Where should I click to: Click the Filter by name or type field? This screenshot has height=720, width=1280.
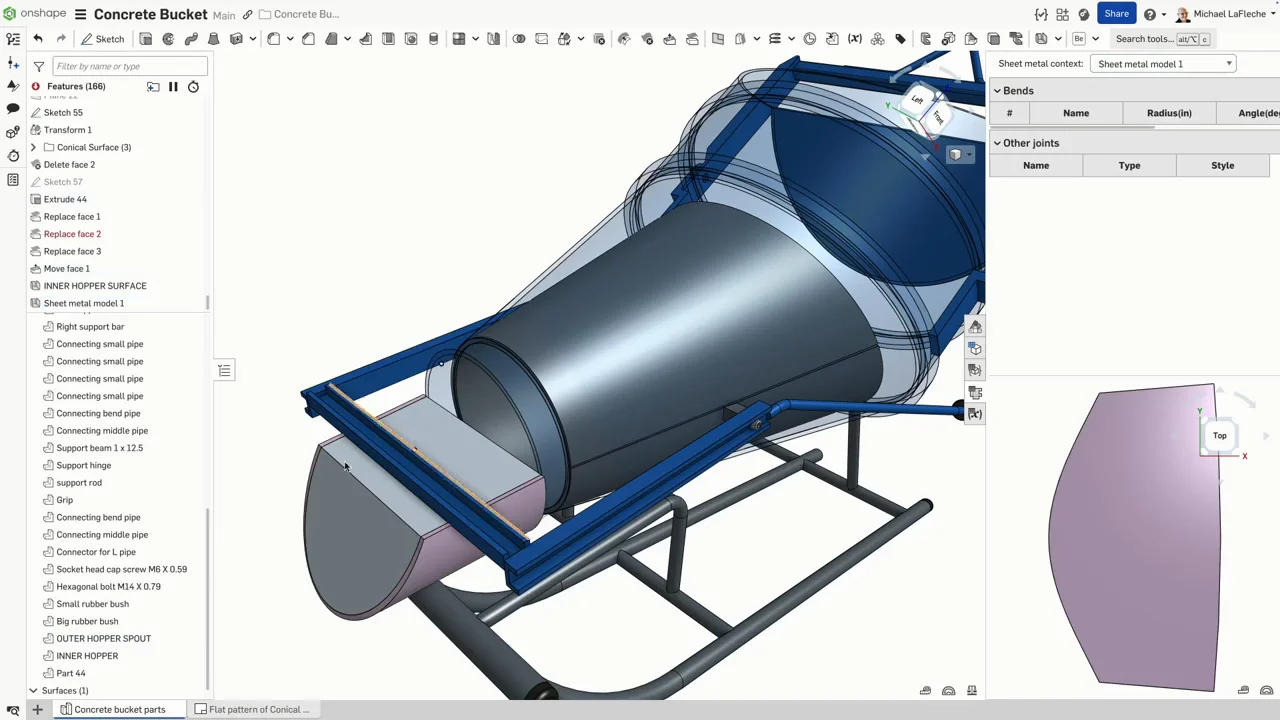[x=129, y=66]
